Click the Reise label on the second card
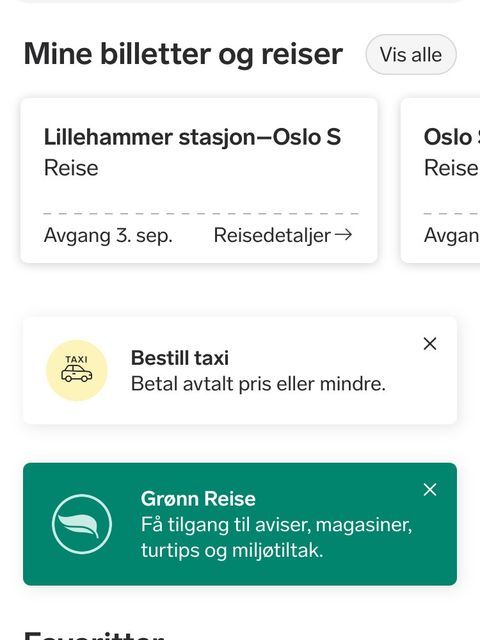The image size is (480, 640). point(451,168)
